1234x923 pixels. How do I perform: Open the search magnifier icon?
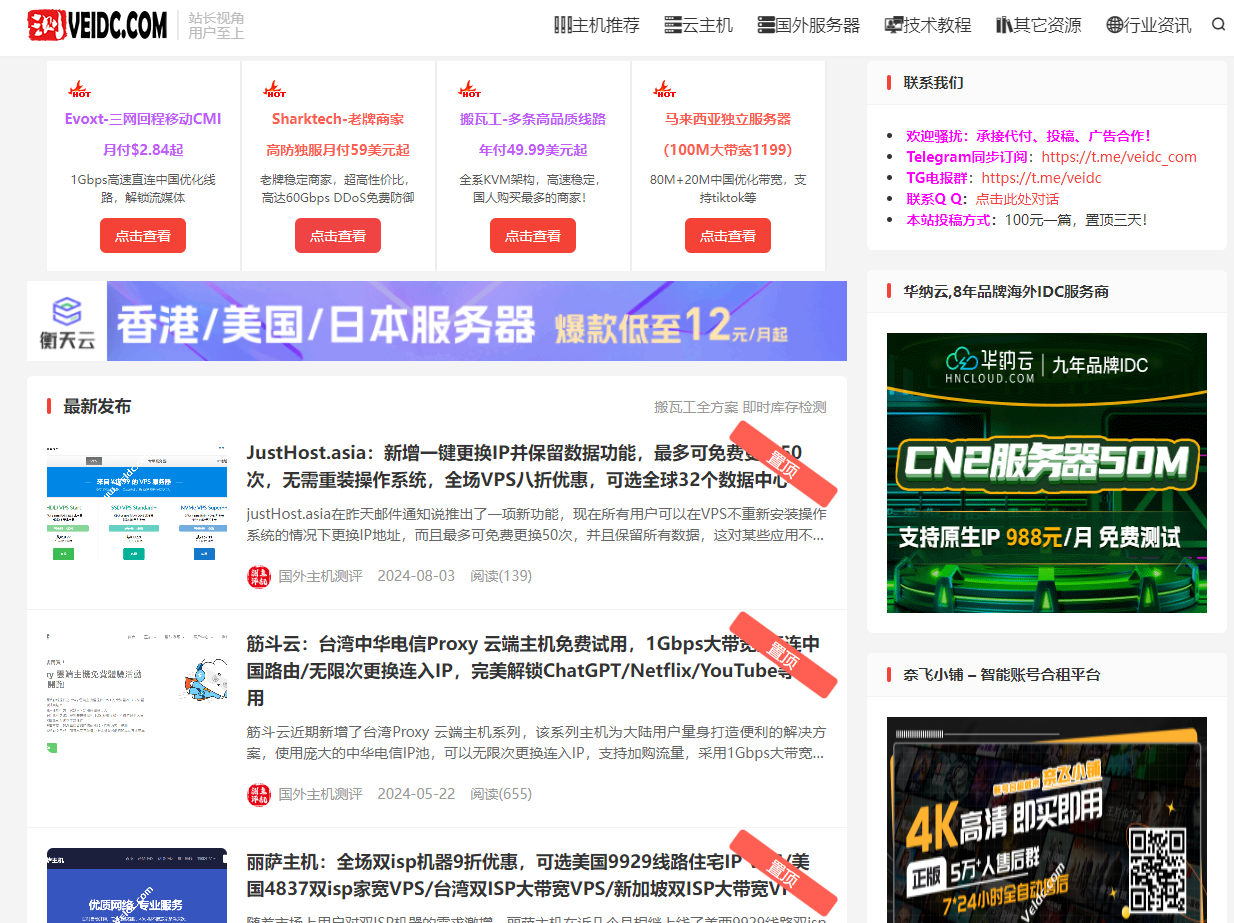1218,25
